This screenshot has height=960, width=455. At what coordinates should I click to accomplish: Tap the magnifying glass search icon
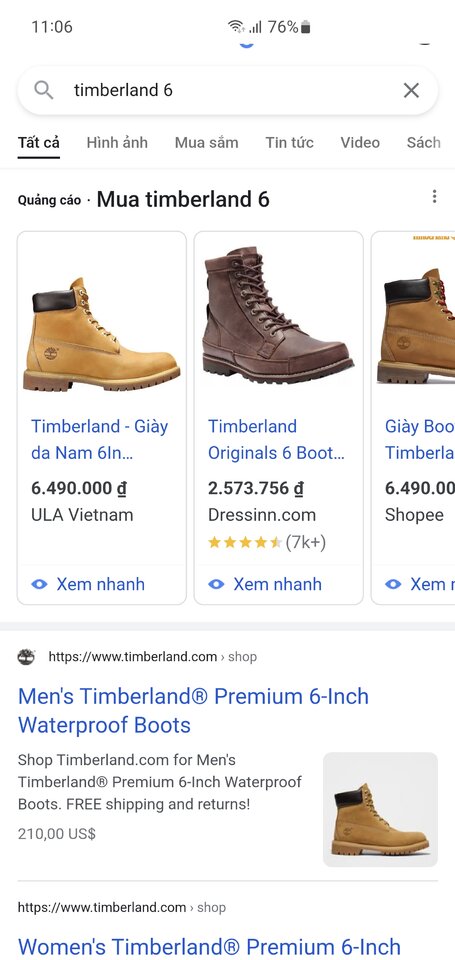pyautogui.click(x=43, y=90)
